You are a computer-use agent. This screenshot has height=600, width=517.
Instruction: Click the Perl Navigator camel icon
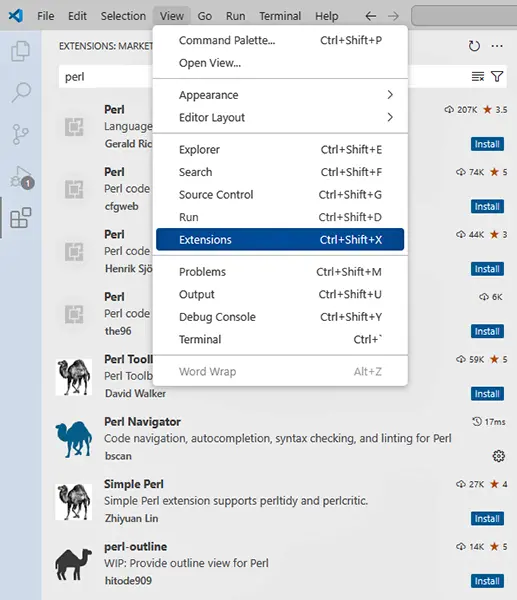tap(73, 439)
